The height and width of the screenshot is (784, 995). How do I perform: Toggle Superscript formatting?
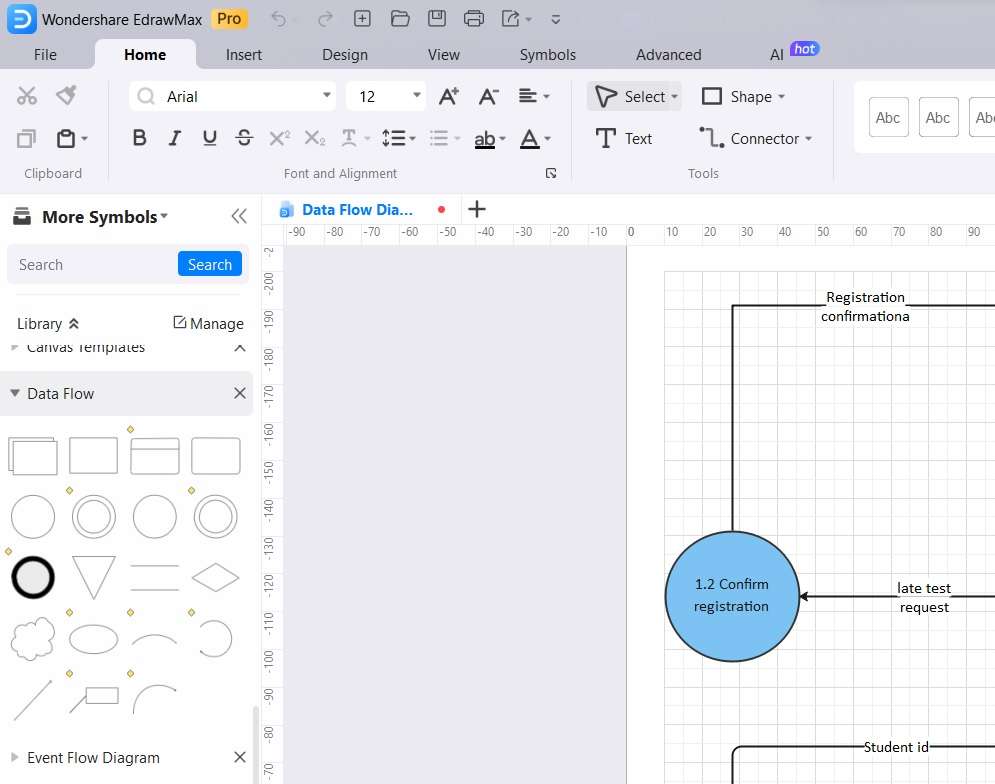click(x=279, y=138)
